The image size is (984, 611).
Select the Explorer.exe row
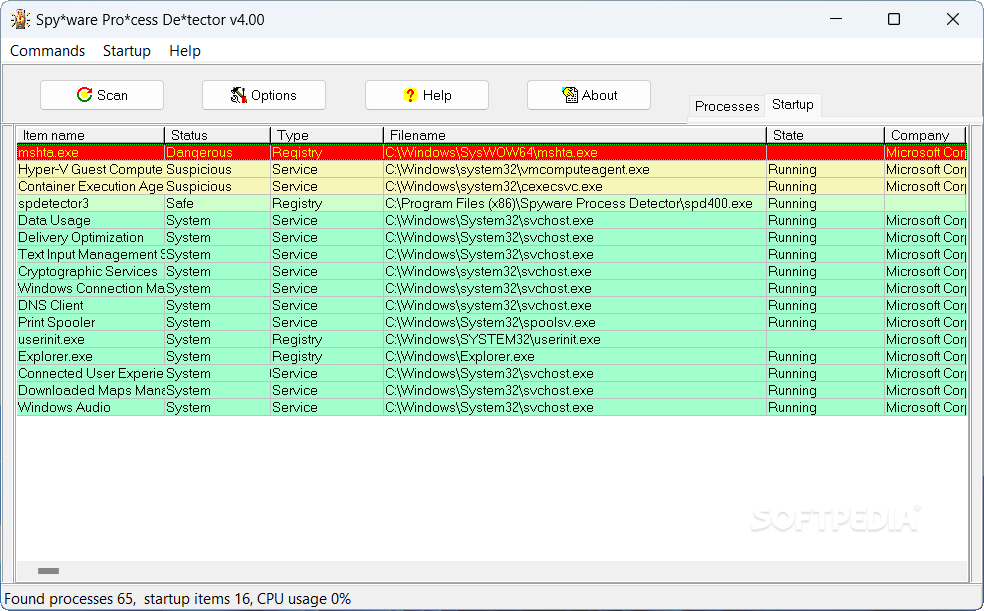coord(491,356)
